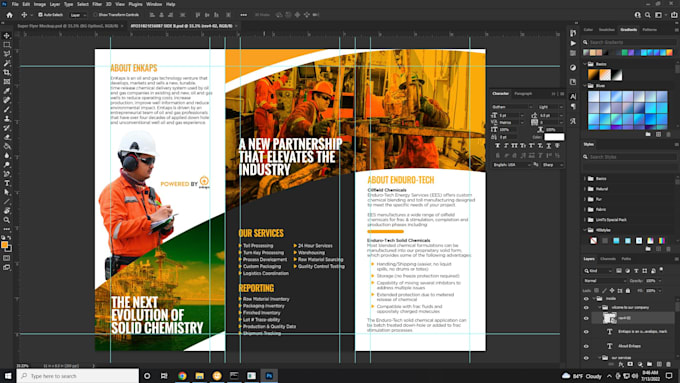680x383 pixels.
Task: Open the Filter menu
Action: point(97,4)
